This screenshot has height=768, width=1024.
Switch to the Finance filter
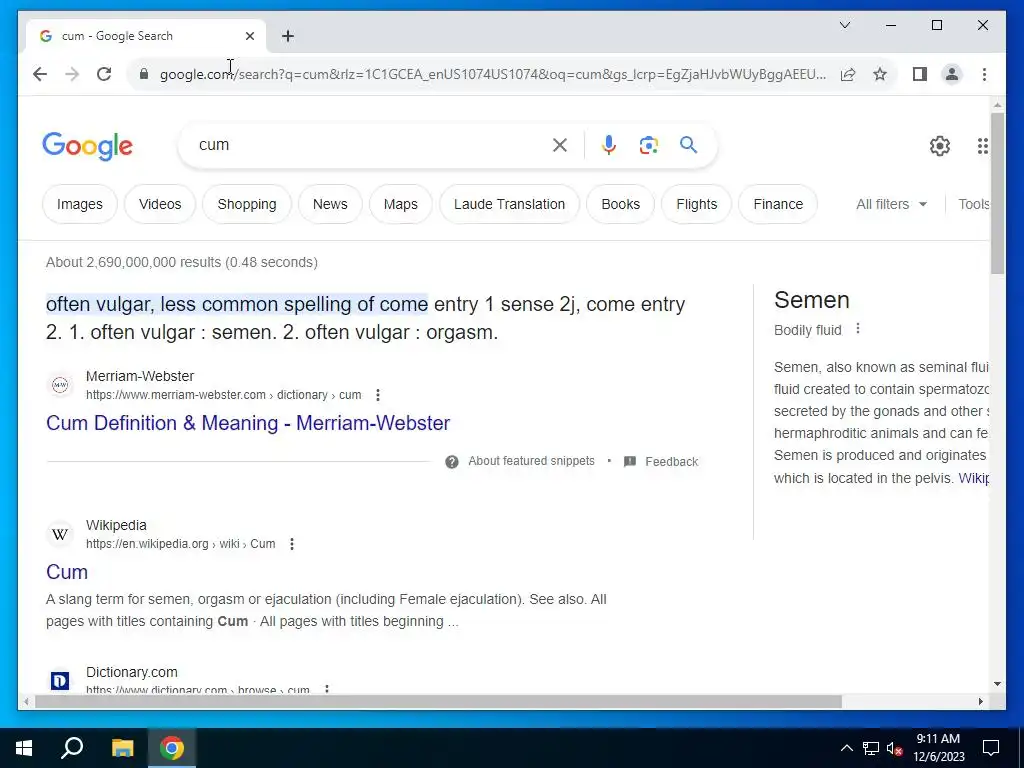(778, 204)
